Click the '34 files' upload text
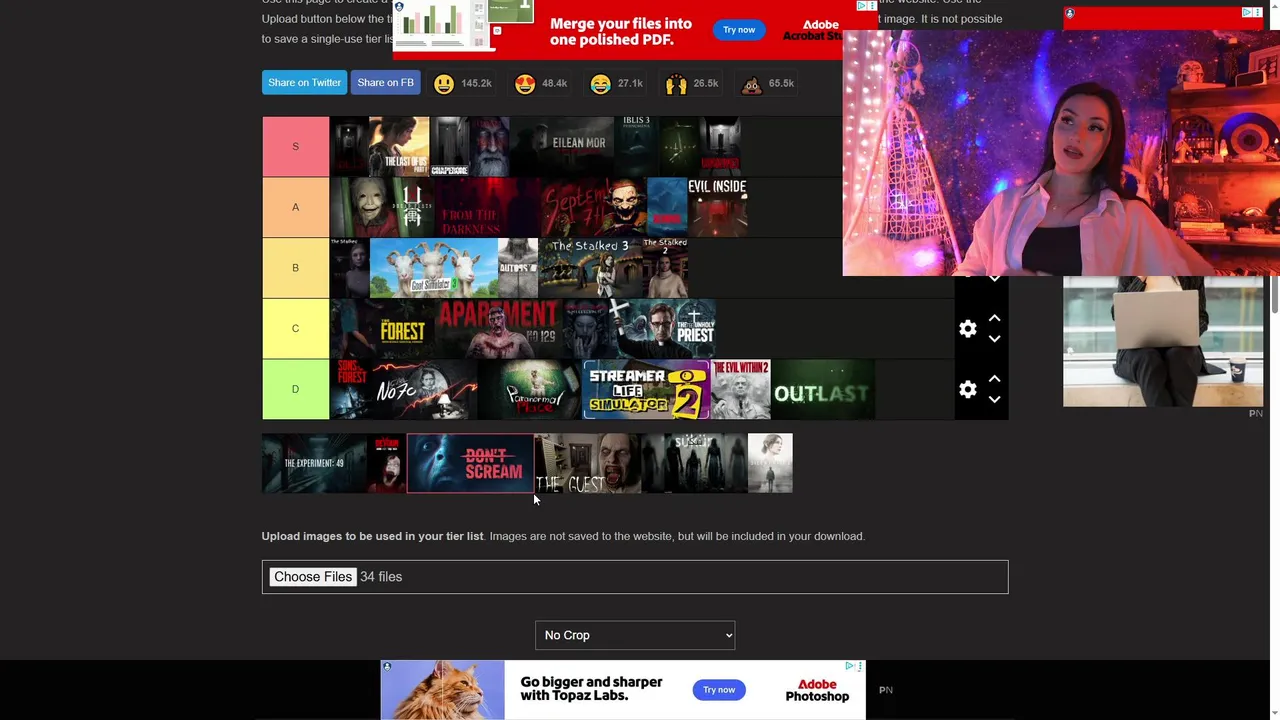This screenshot has height=720, width=1280. tap(381, 577)
